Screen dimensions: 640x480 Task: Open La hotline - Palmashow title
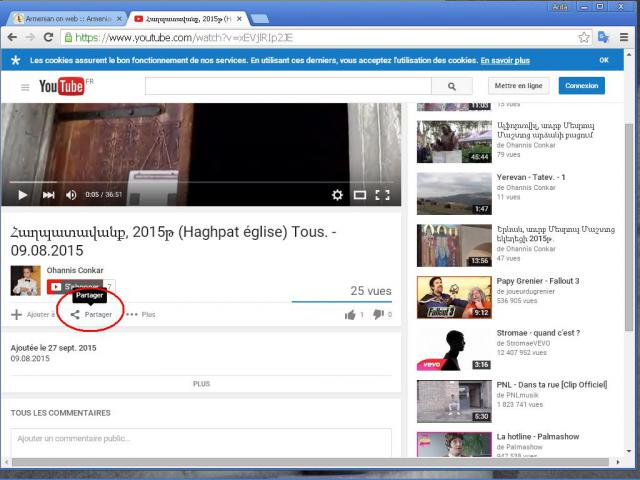click(x=538, y=436)
